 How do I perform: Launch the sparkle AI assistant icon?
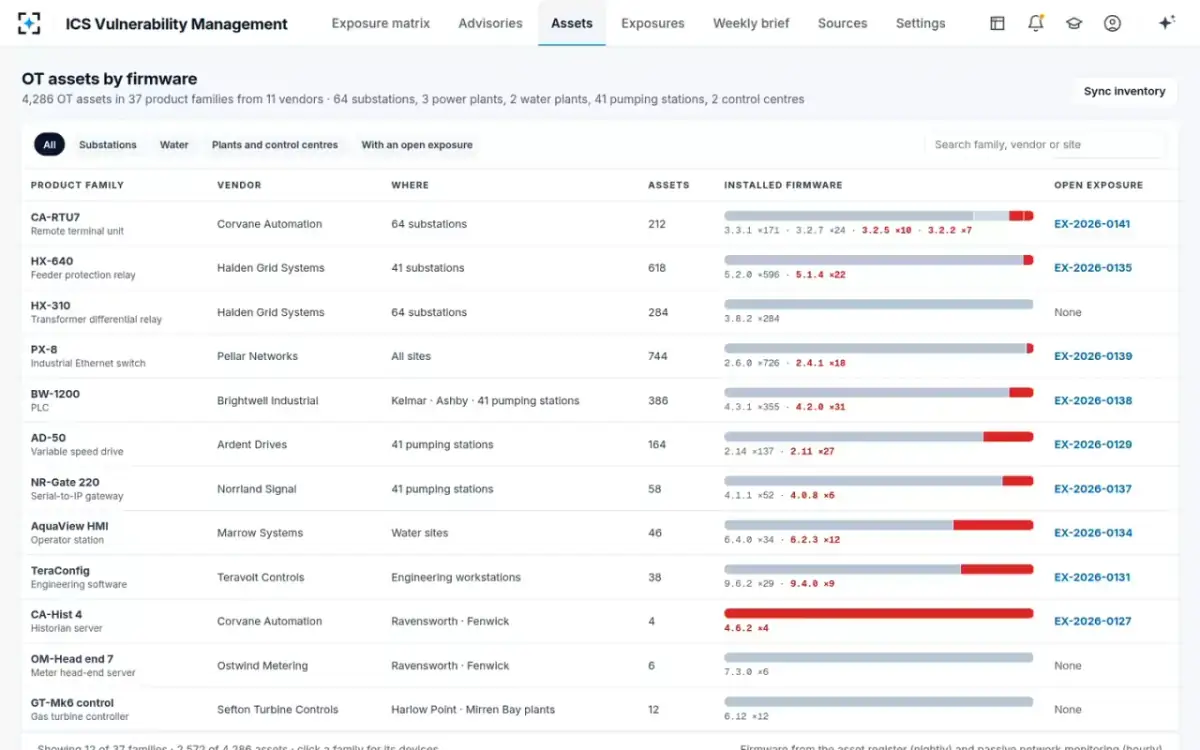pyautogui.click(x=1166, y=23)
